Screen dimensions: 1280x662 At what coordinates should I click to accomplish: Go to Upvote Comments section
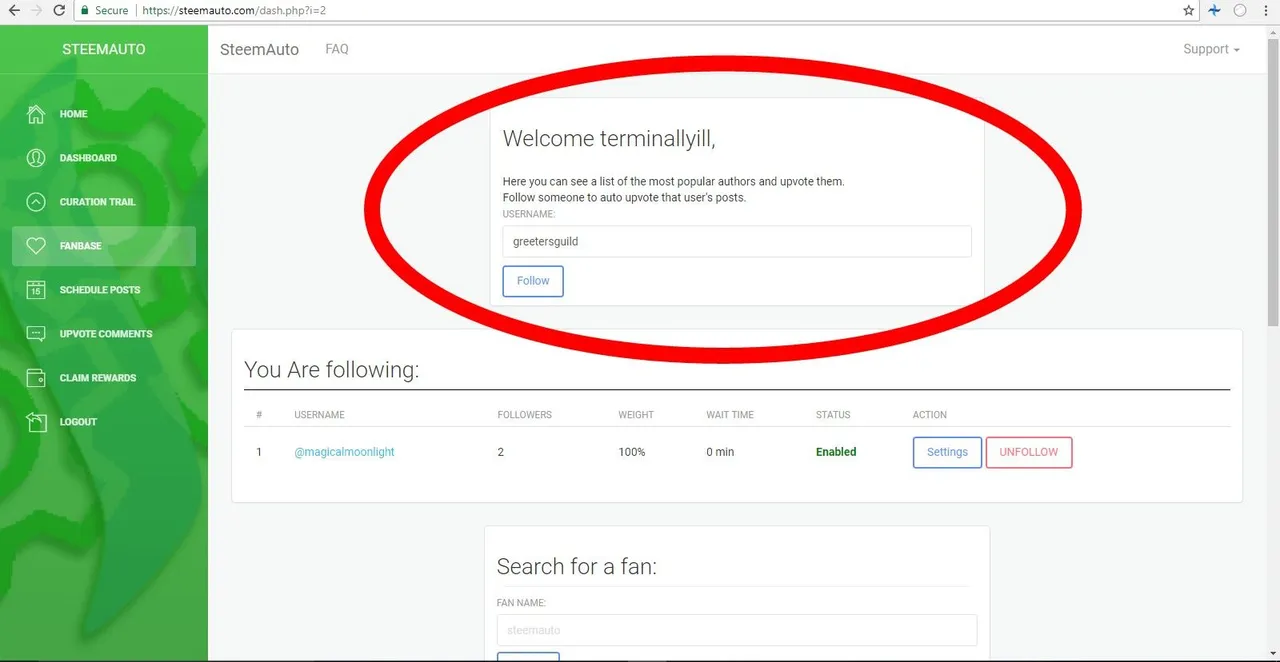tap(106, 334)
